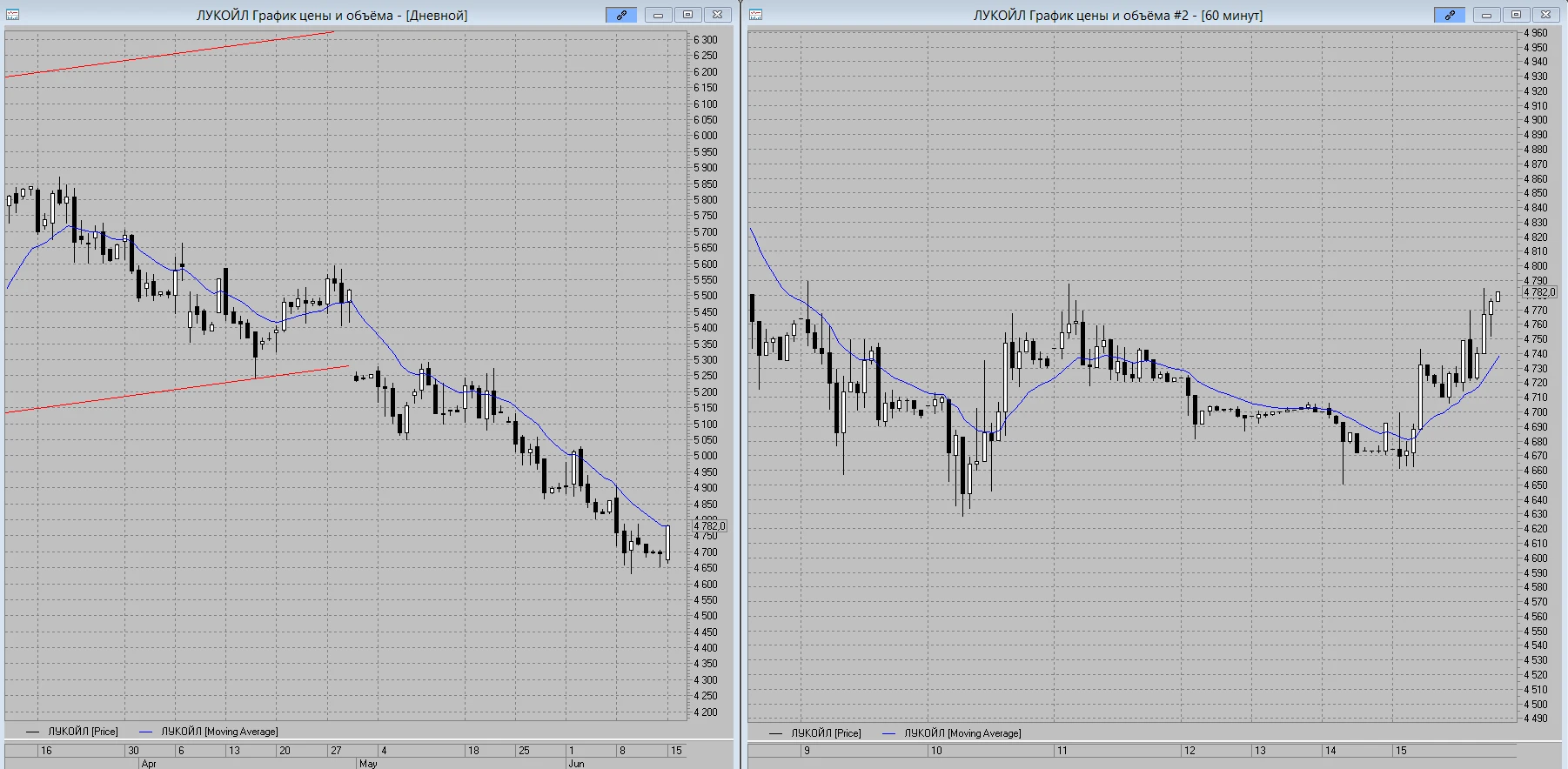This screenshot has width=1568, height=769.
Task: Click the 'Jun' month label on the daily time axis
Action: (576, 764)
